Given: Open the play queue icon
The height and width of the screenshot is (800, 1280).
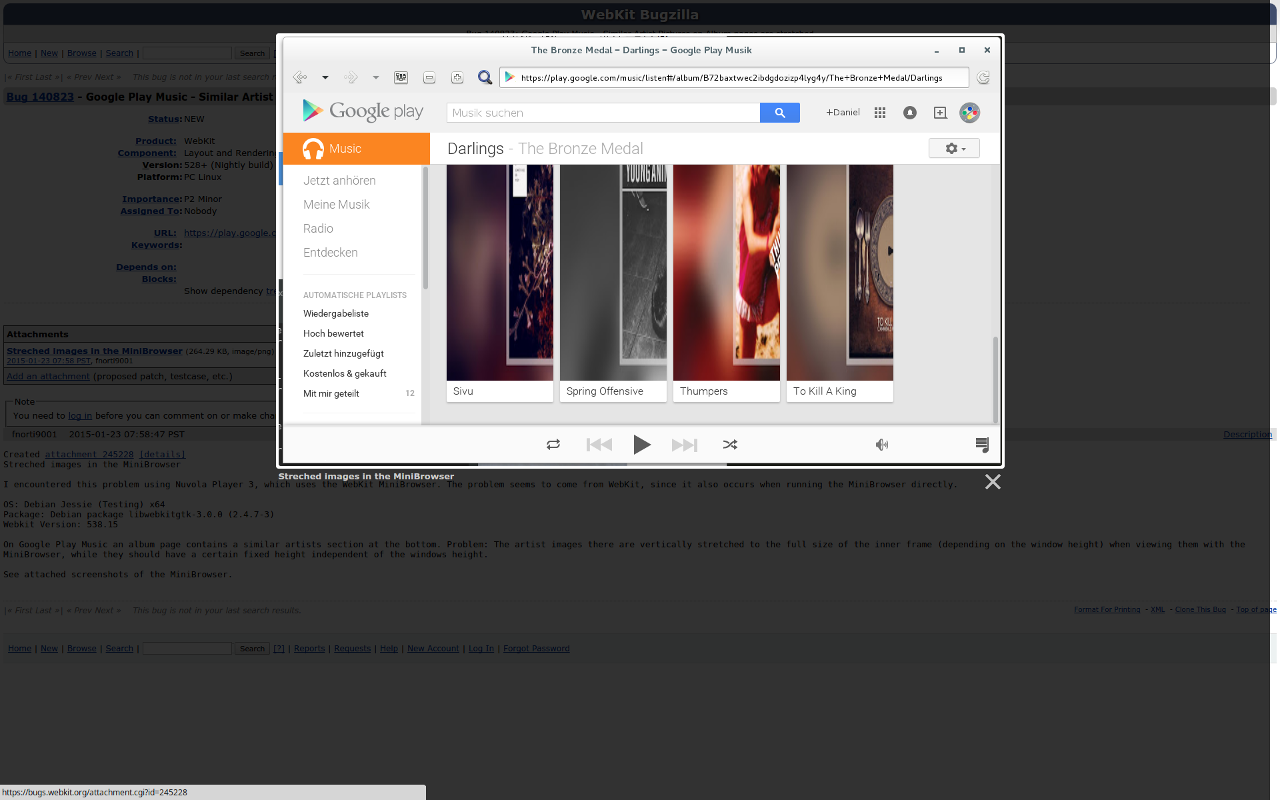Looking at the screenshot, I should pyautogui.click(x=982, y=445).
